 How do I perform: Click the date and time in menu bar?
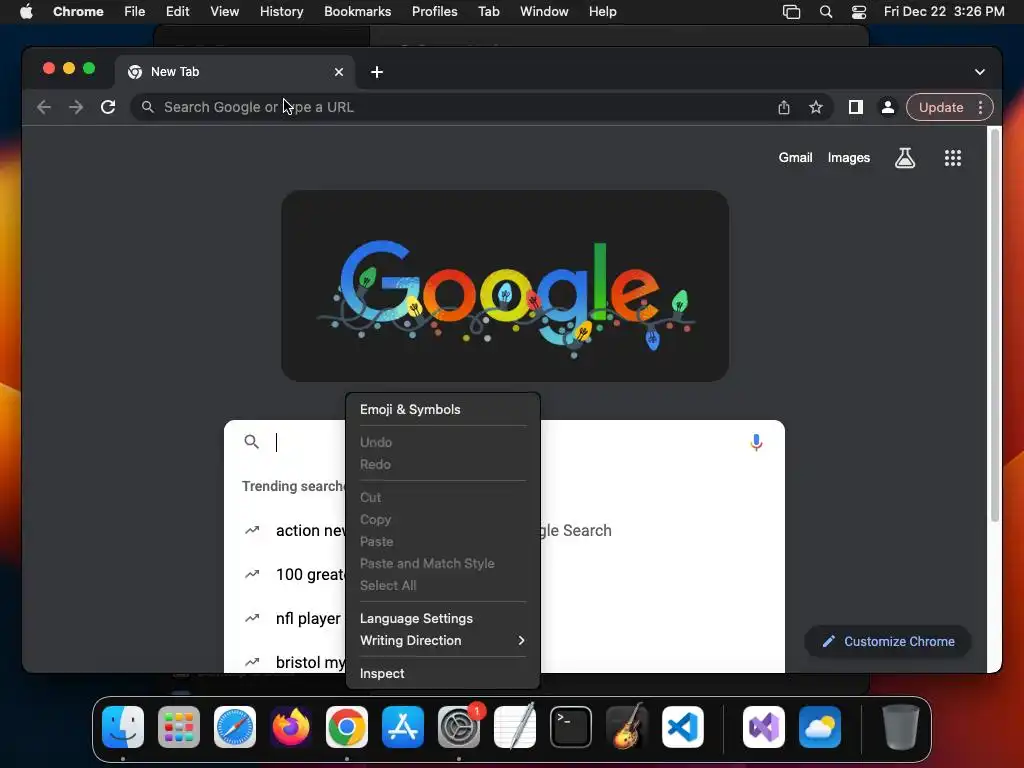tap(944, 12)
